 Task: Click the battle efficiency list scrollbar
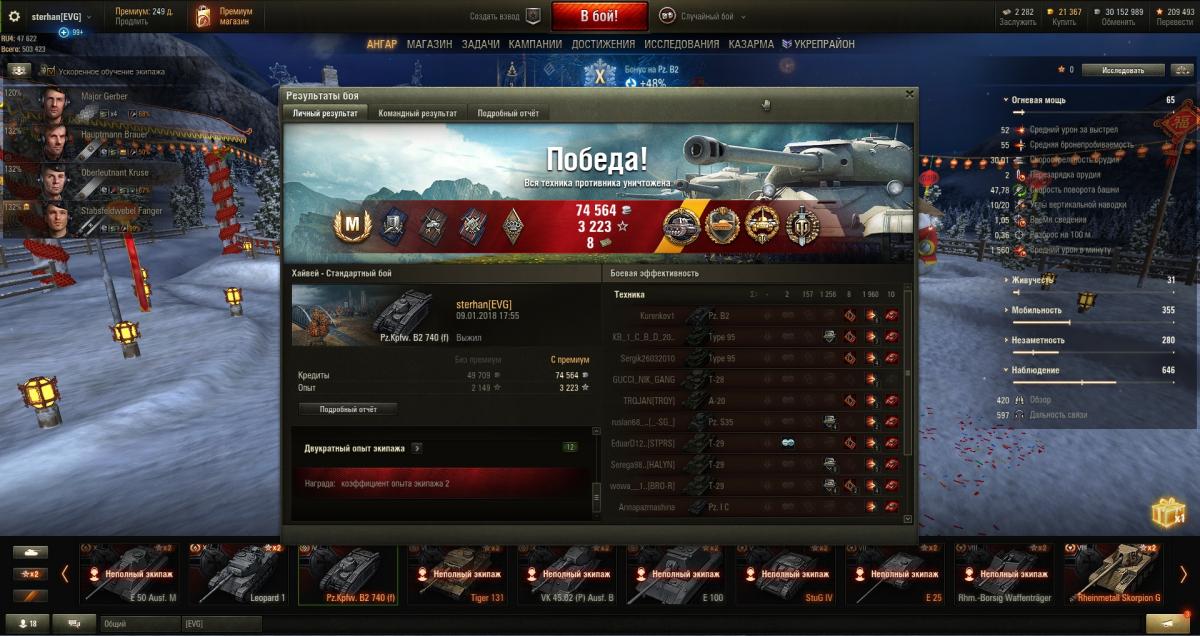click(x=908, y=370)
